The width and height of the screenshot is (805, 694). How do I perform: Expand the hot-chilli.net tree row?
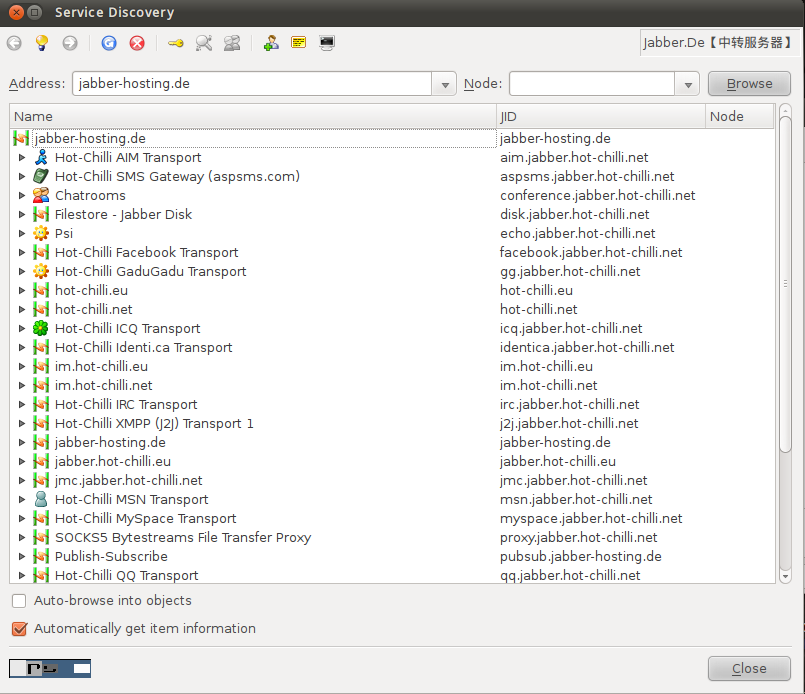[22, 309]
